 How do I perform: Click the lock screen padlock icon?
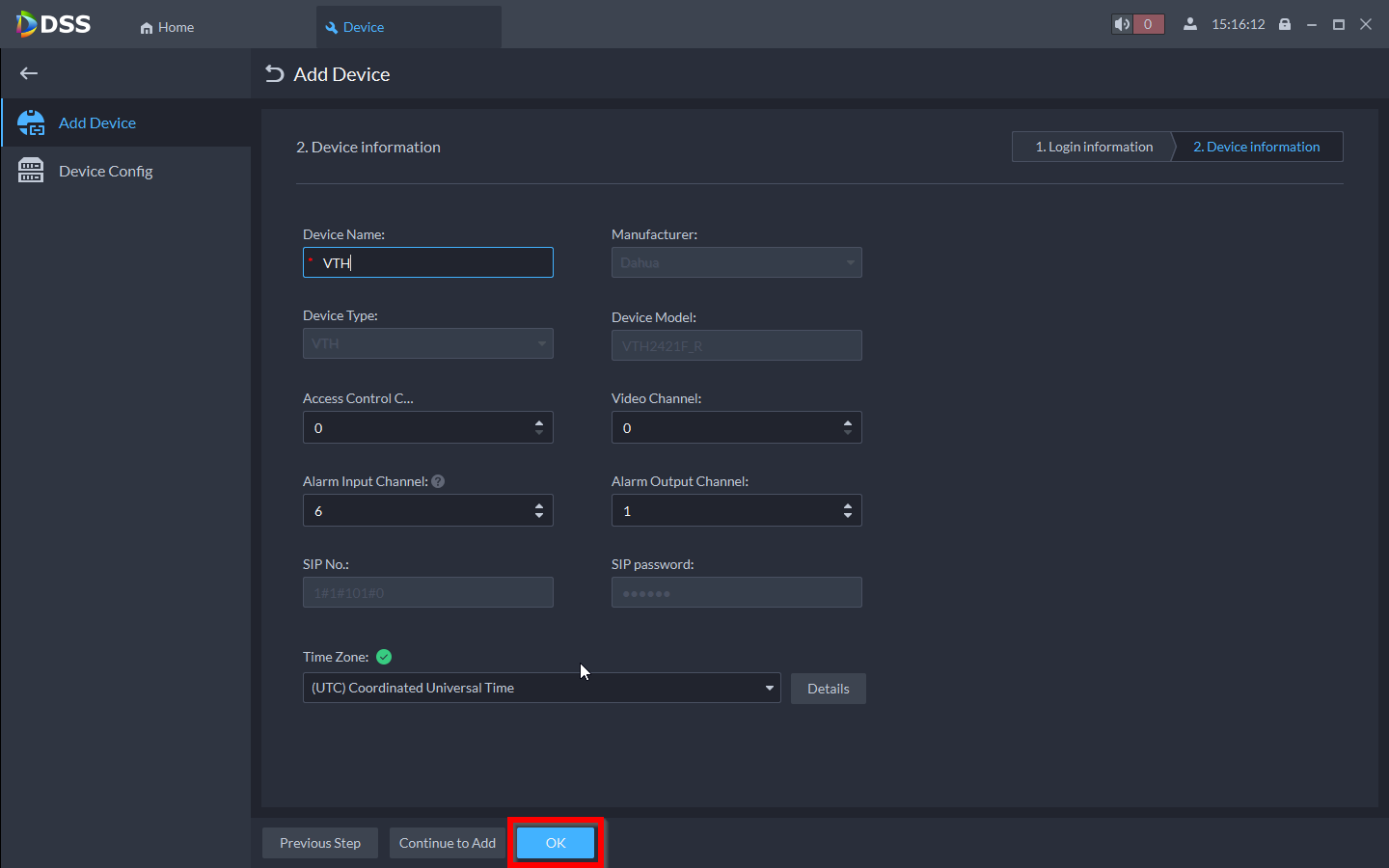[1285, 25]
